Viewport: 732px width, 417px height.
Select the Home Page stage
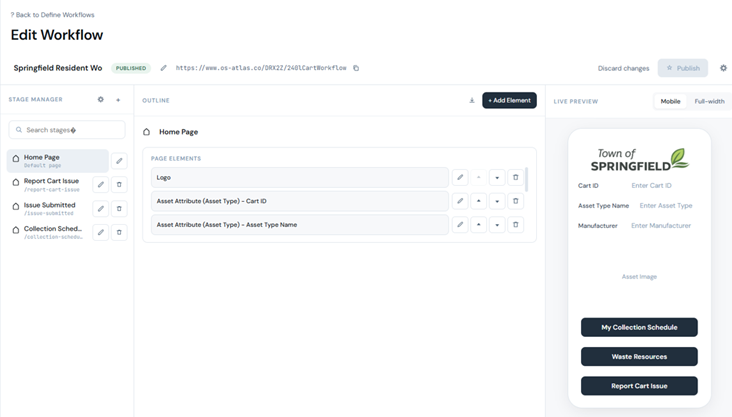coord(57,161)
